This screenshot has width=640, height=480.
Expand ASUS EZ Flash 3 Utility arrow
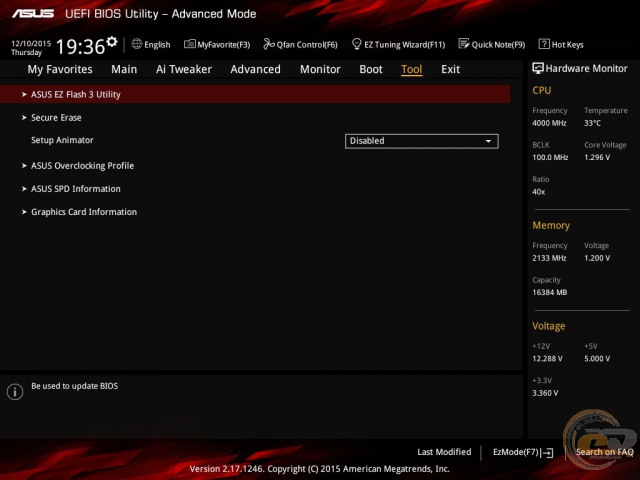point(24,94)
